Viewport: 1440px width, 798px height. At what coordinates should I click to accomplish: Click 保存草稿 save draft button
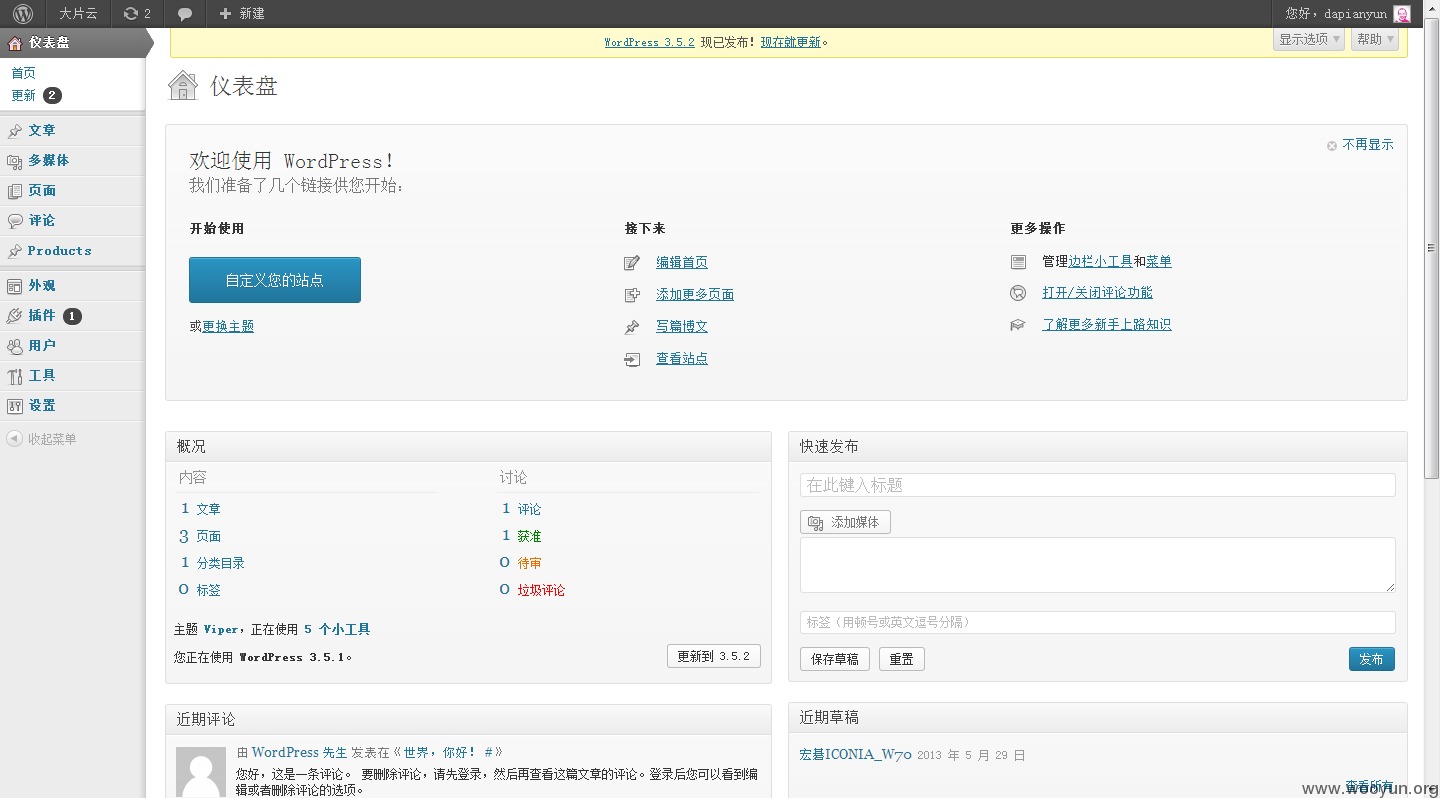pos(835,659)
